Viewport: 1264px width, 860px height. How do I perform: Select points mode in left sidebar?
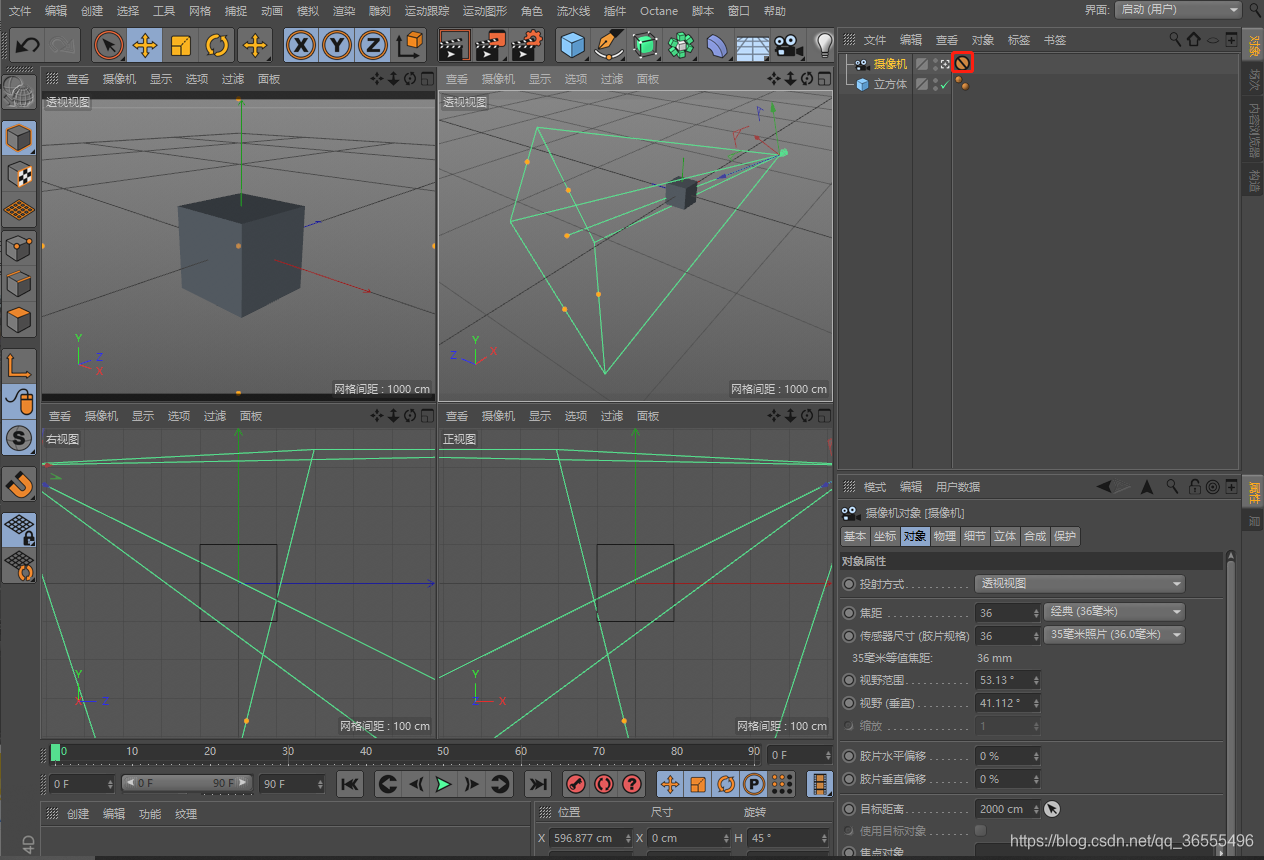pyautogui.click(x=19, y=247)
